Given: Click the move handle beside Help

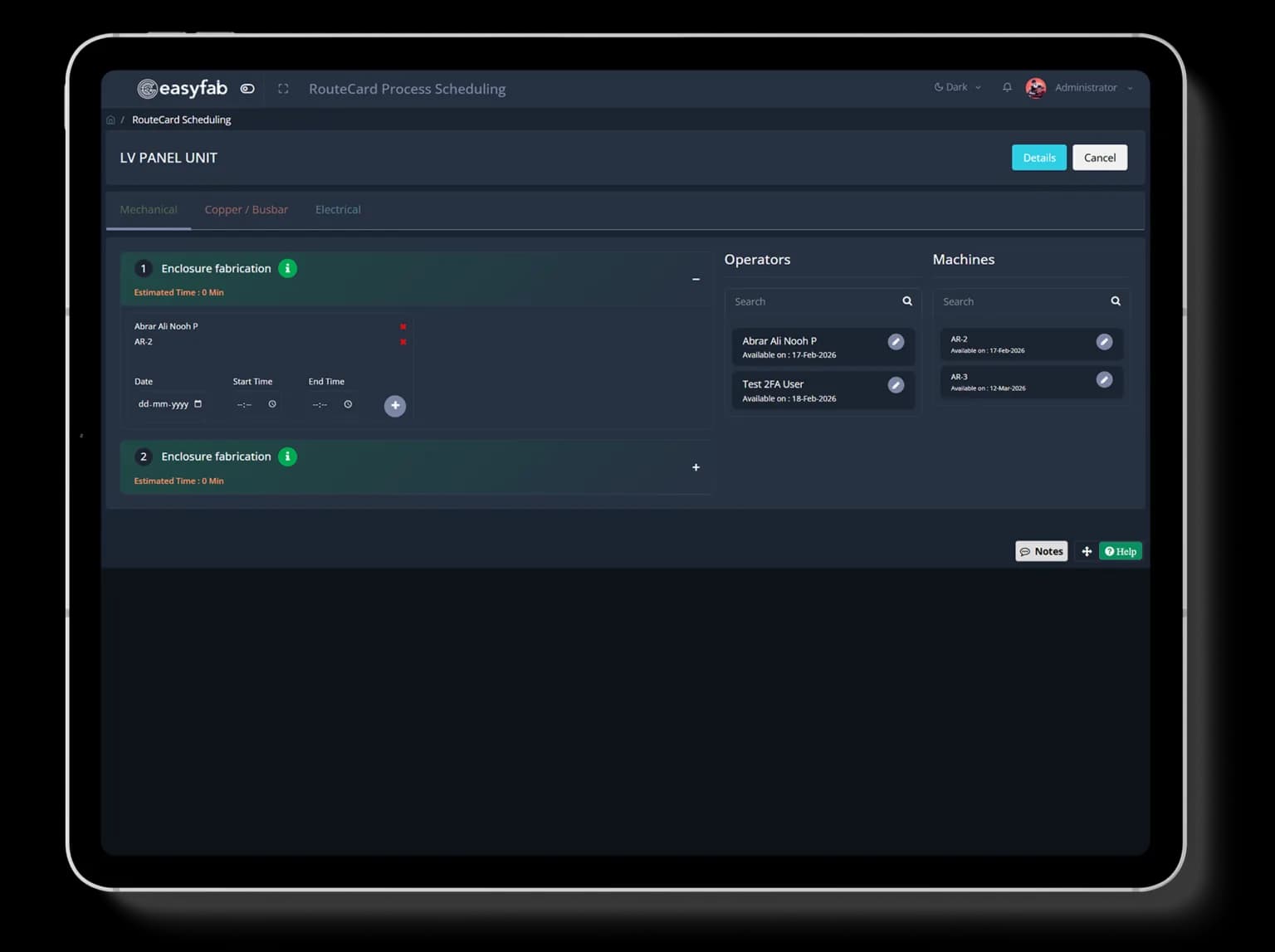Looking at the screenshot, I should coord(1087,551).
